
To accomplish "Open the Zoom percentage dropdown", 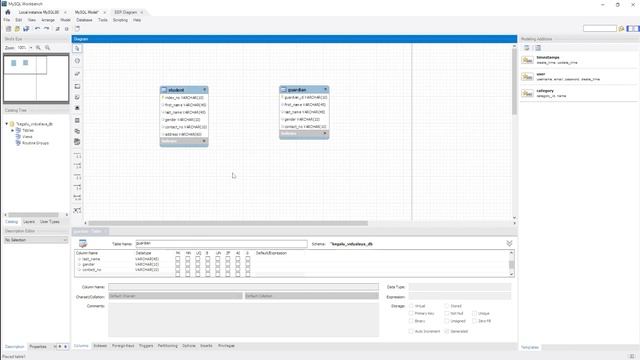I will tap(31, 48).
